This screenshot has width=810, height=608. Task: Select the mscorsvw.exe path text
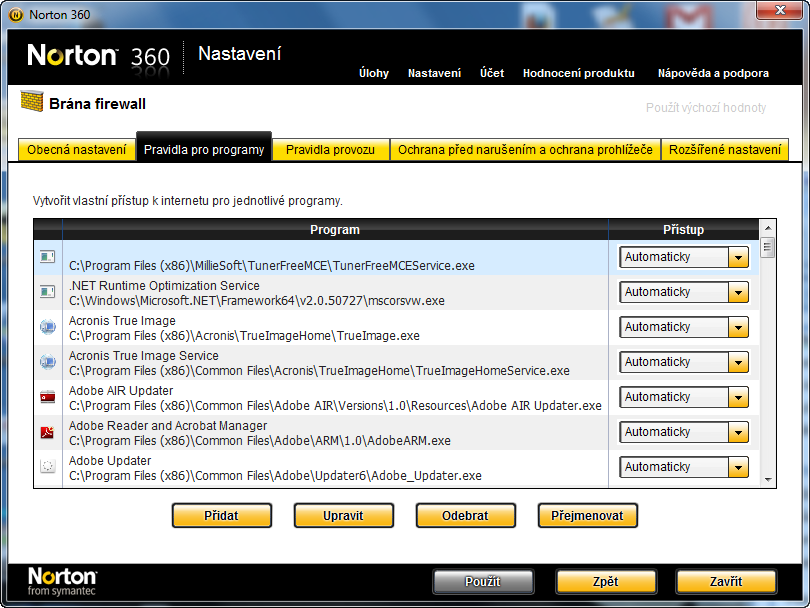coord(257,301)
